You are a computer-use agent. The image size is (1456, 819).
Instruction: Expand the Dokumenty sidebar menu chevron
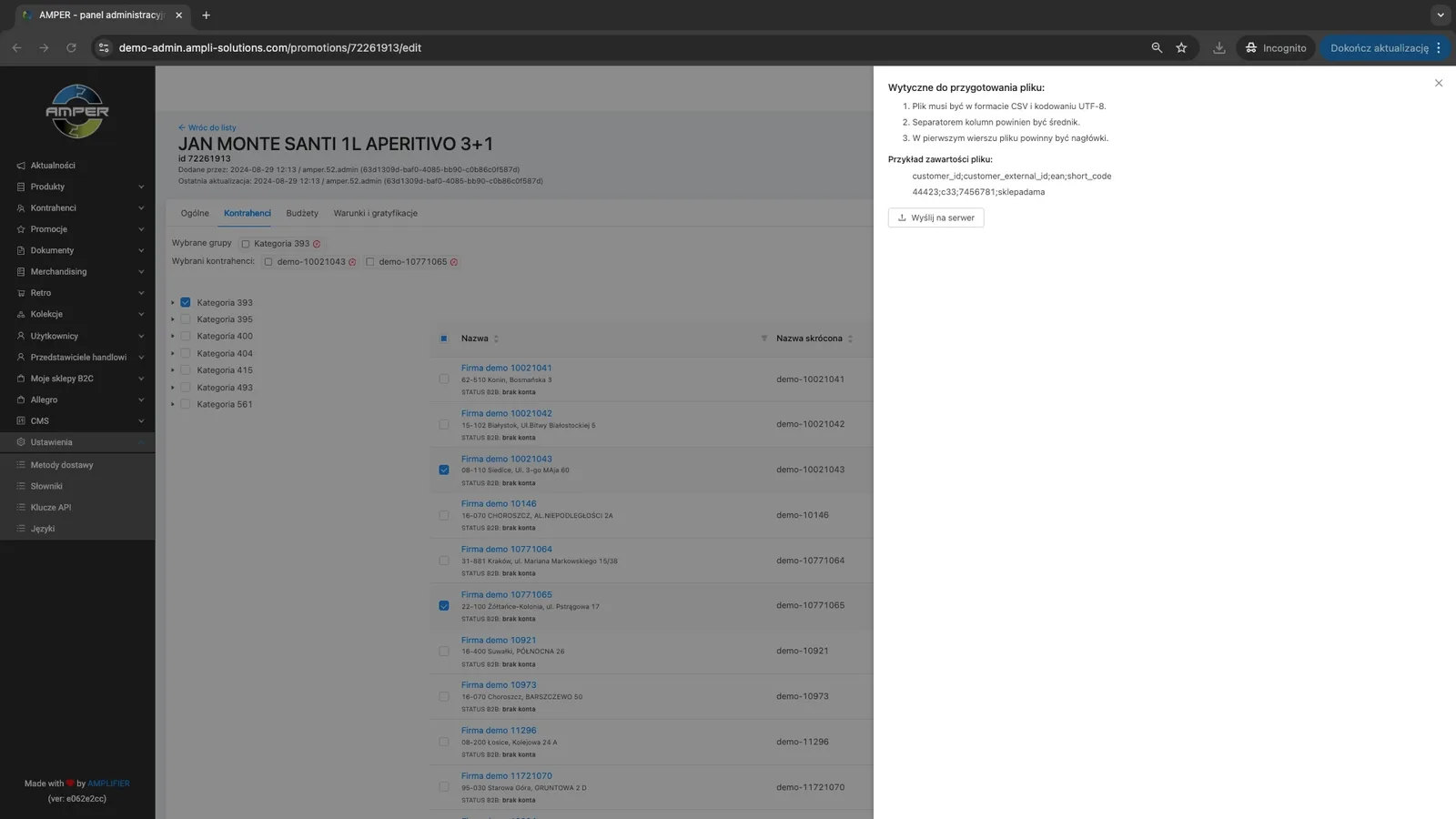point(141,250)
